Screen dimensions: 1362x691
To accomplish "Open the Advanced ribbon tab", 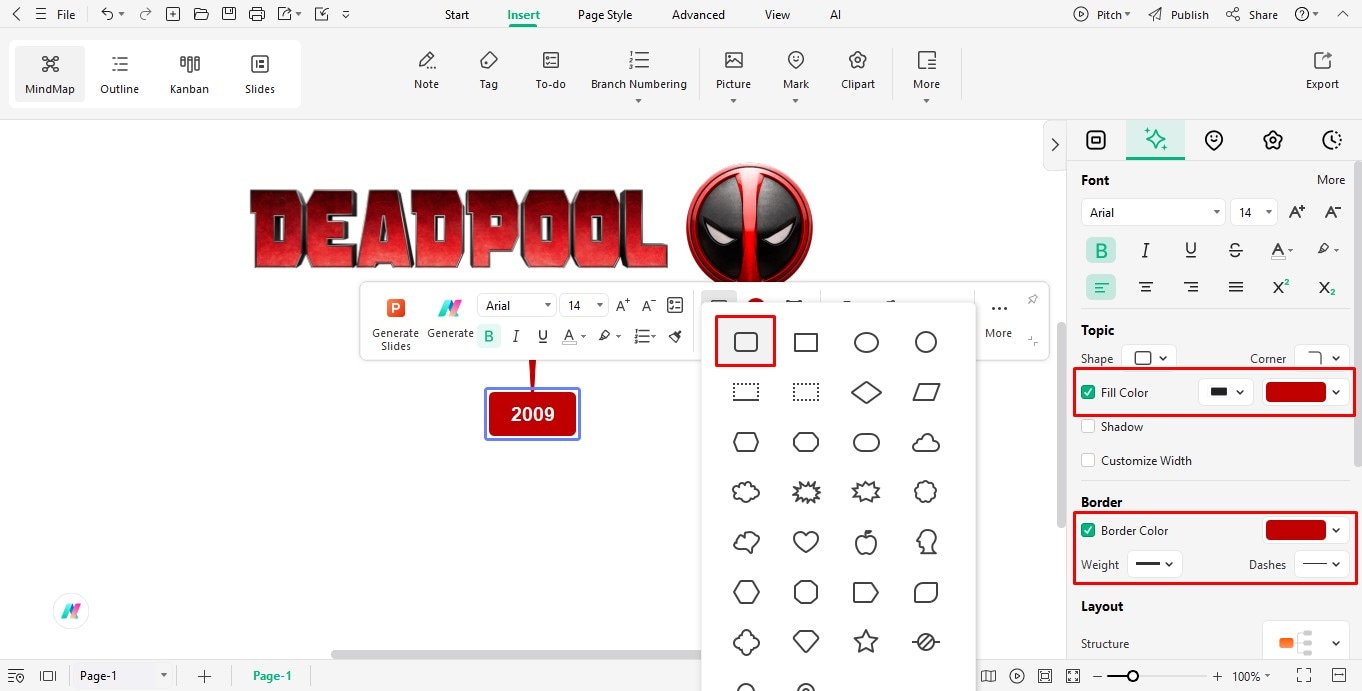I will pos(698,15).
